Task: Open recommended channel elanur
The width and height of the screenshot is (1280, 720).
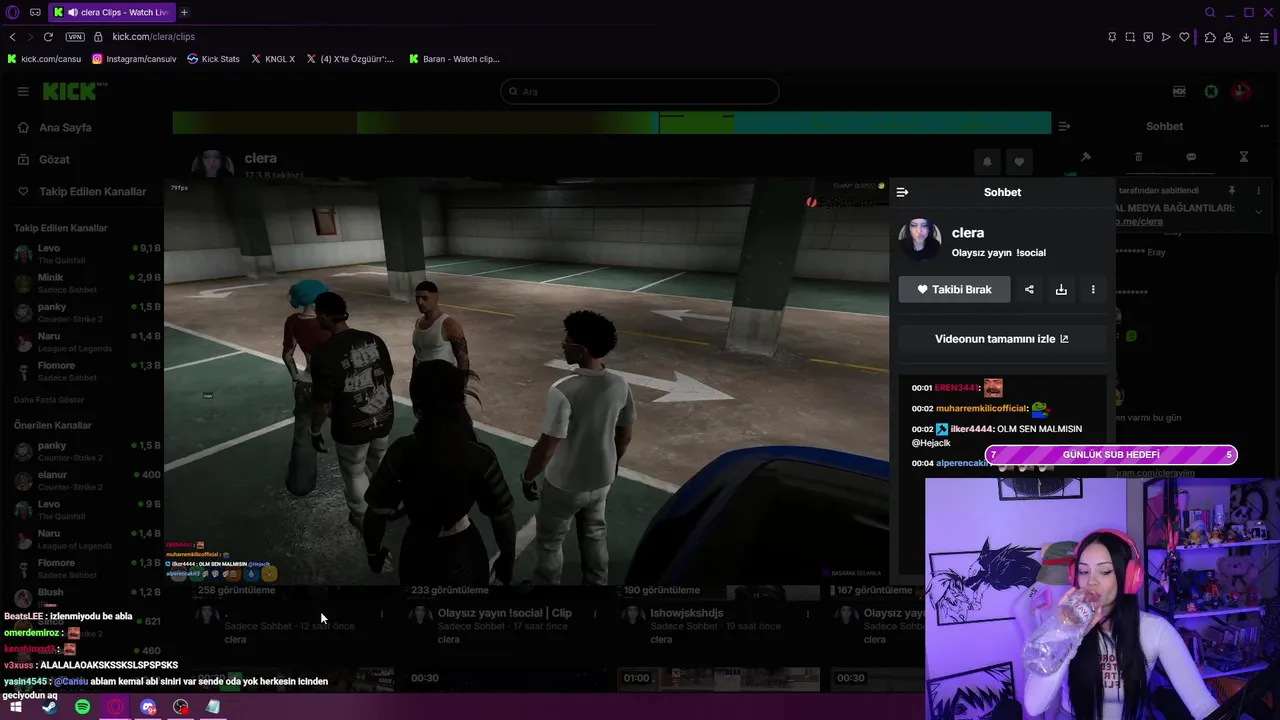Action: [x=87, y=480]
